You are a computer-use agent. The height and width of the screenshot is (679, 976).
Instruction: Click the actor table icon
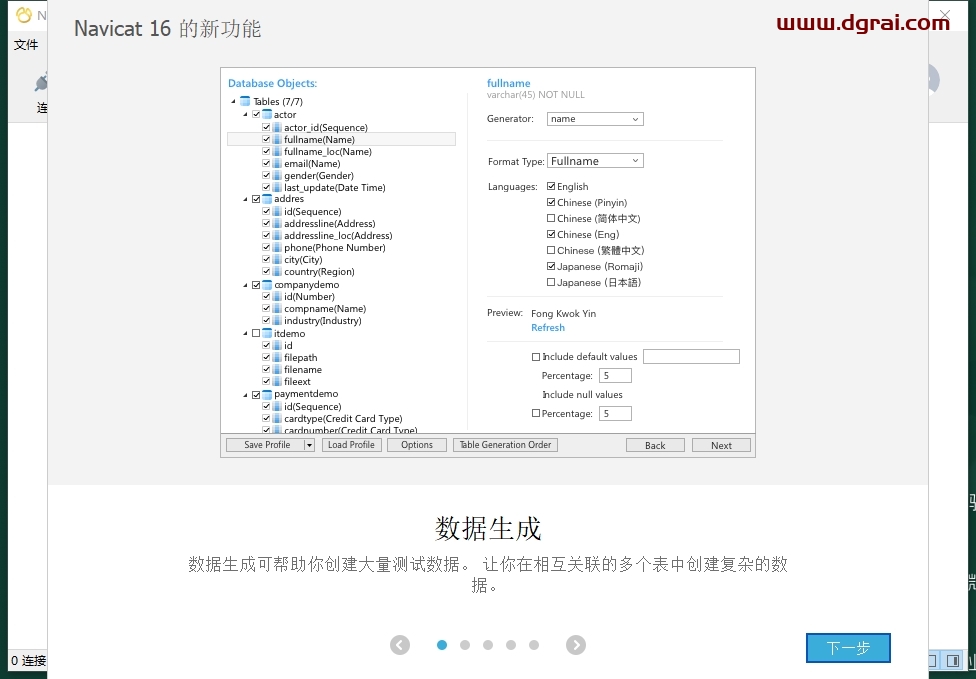(x=267, y=115)
